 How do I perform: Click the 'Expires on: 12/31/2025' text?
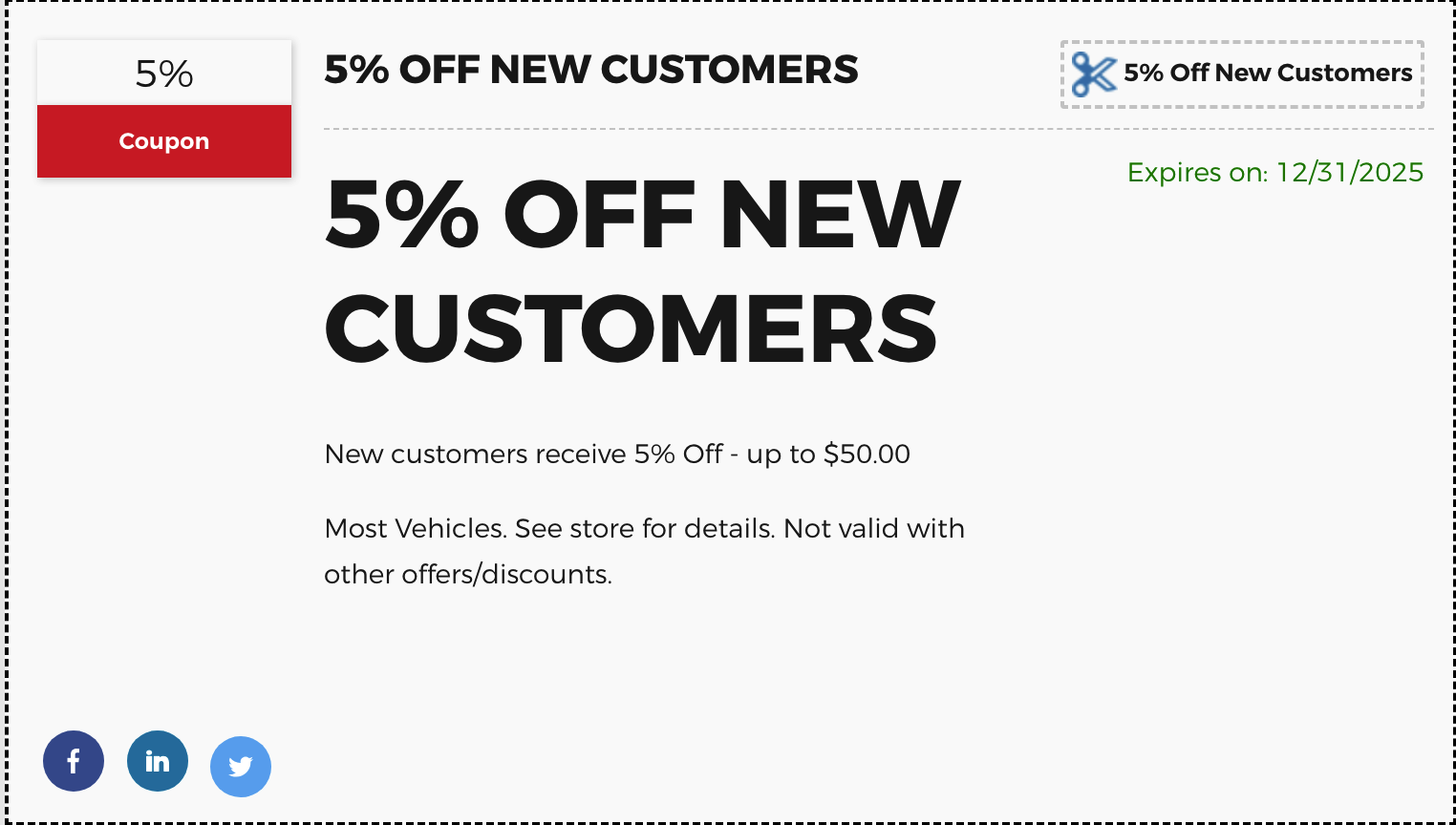click(x=1275, y=172)
